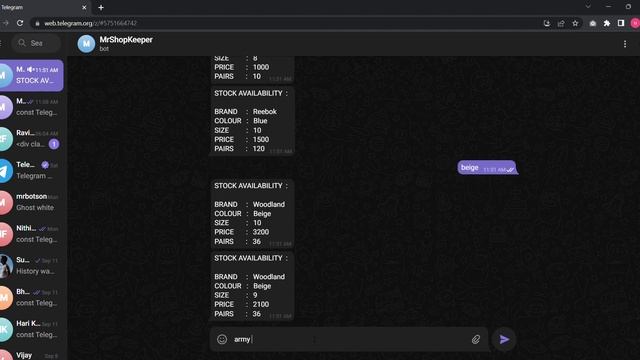The height and width of the screenshot is (360, 640).
Task: Open the Ravi chat with unread badge
Action: (x=32, y=139)
